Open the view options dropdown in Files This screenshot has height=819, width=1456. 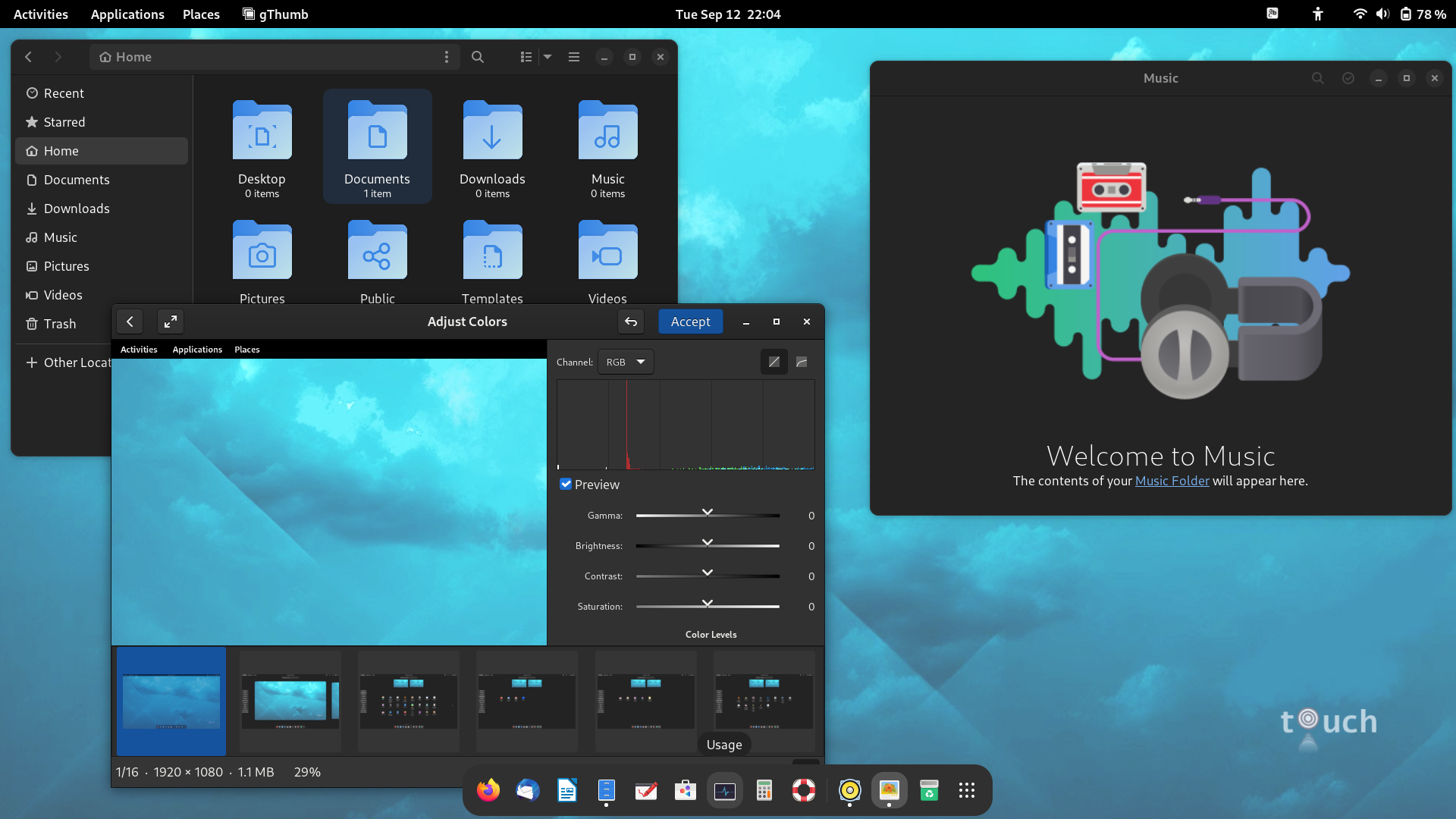pyautogui.click(x=548, y=57)
